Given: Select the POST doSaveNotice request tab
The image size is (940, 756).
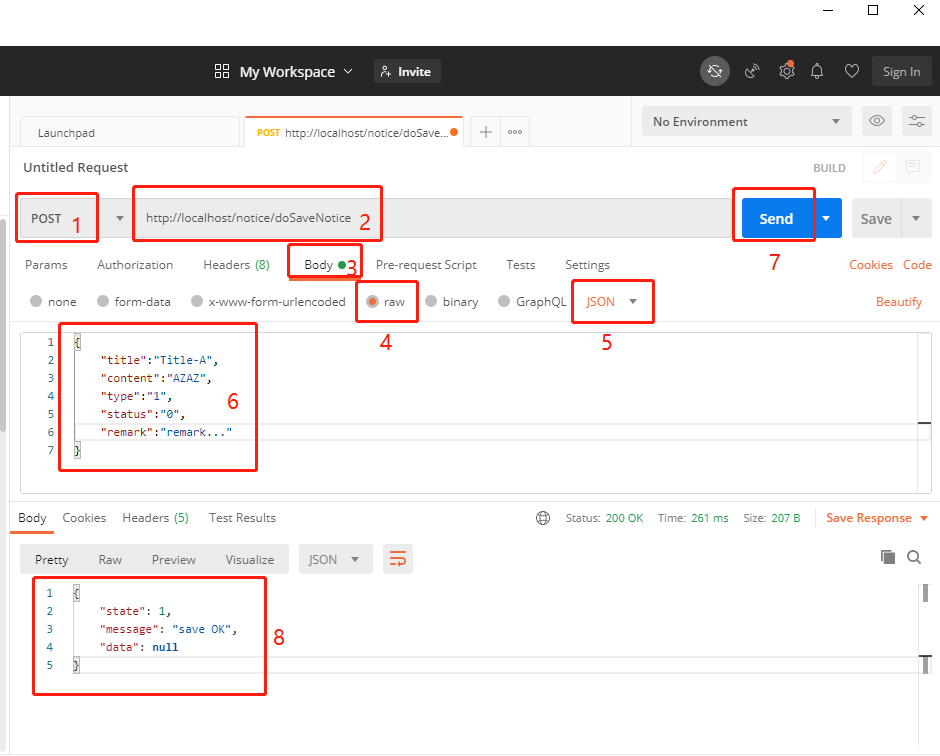Looking at the screenshot, I should click(x=354, y=132).
